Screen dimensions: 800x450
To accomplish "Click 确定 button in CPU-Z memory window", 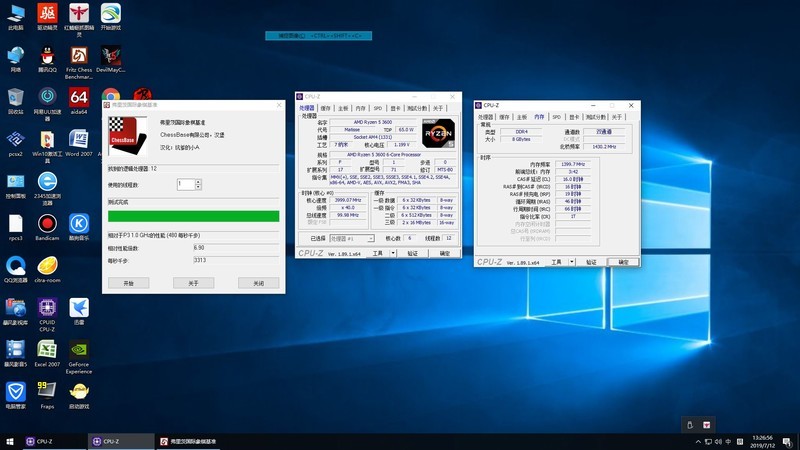I will coord(623,262).
